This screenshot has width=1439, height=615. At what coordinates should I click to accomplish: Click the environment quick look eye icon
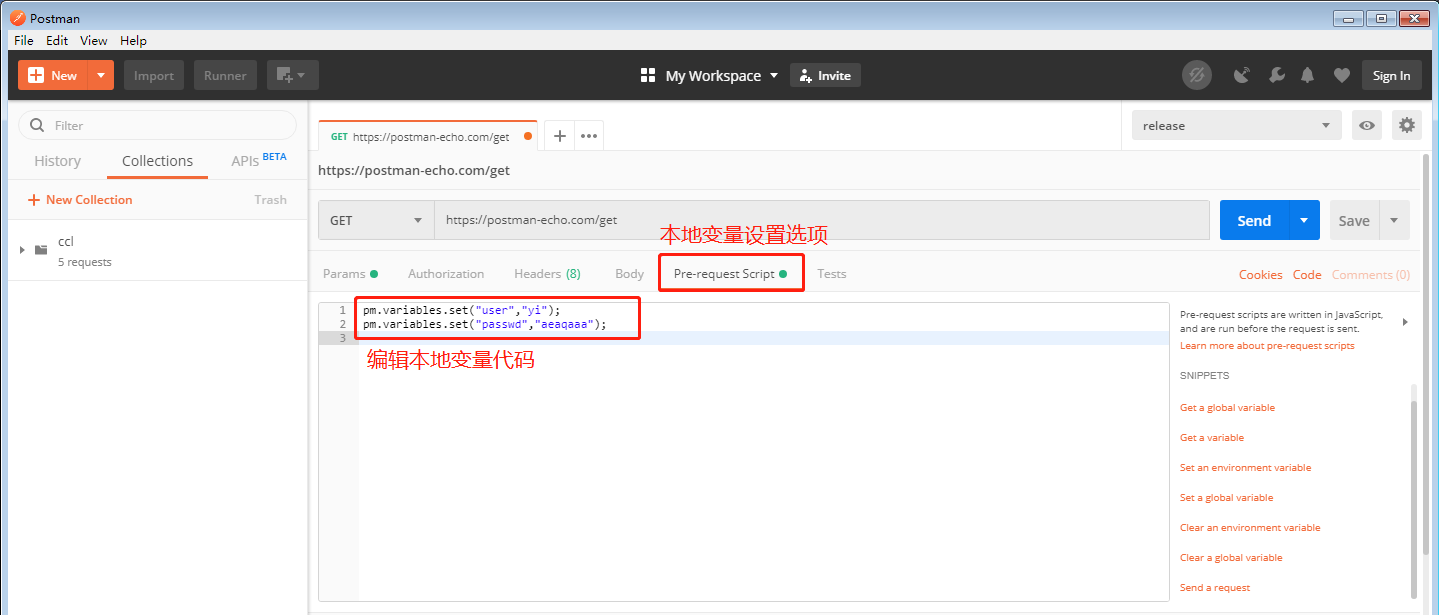click(1367, 125)
